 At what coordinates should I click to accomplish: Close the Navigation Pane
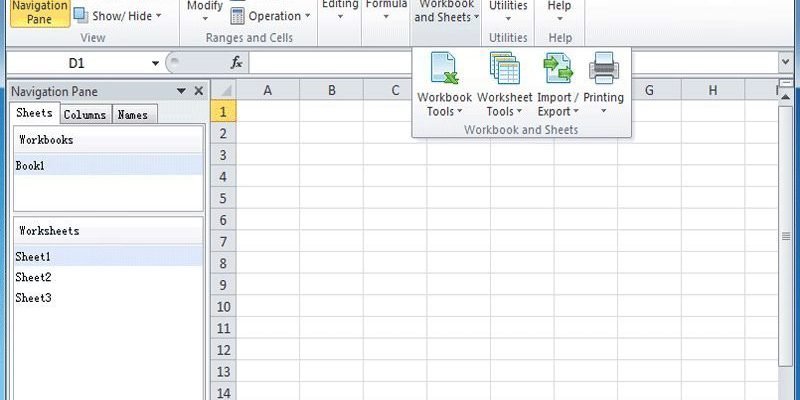(x=199, y=91)
